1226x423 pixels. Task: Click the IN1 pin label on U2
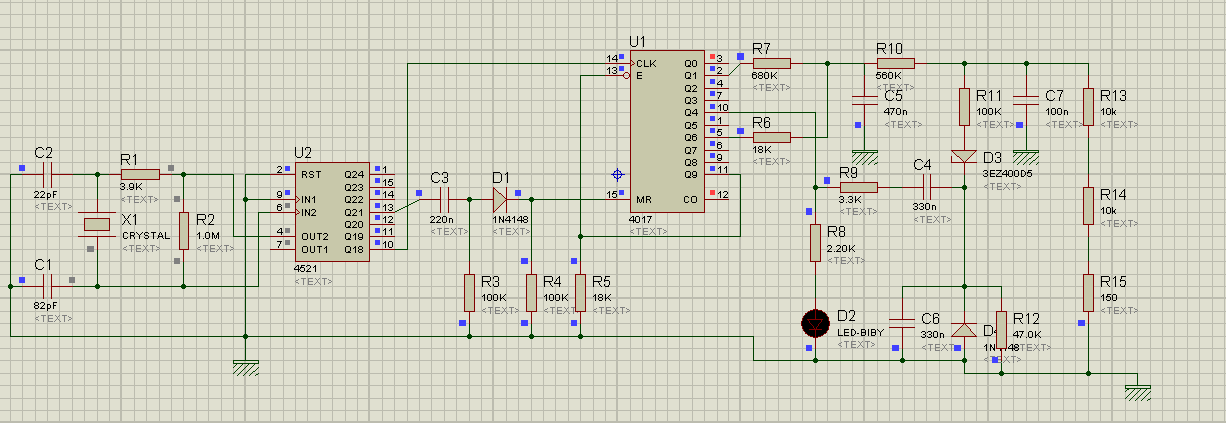click(309, 199)
